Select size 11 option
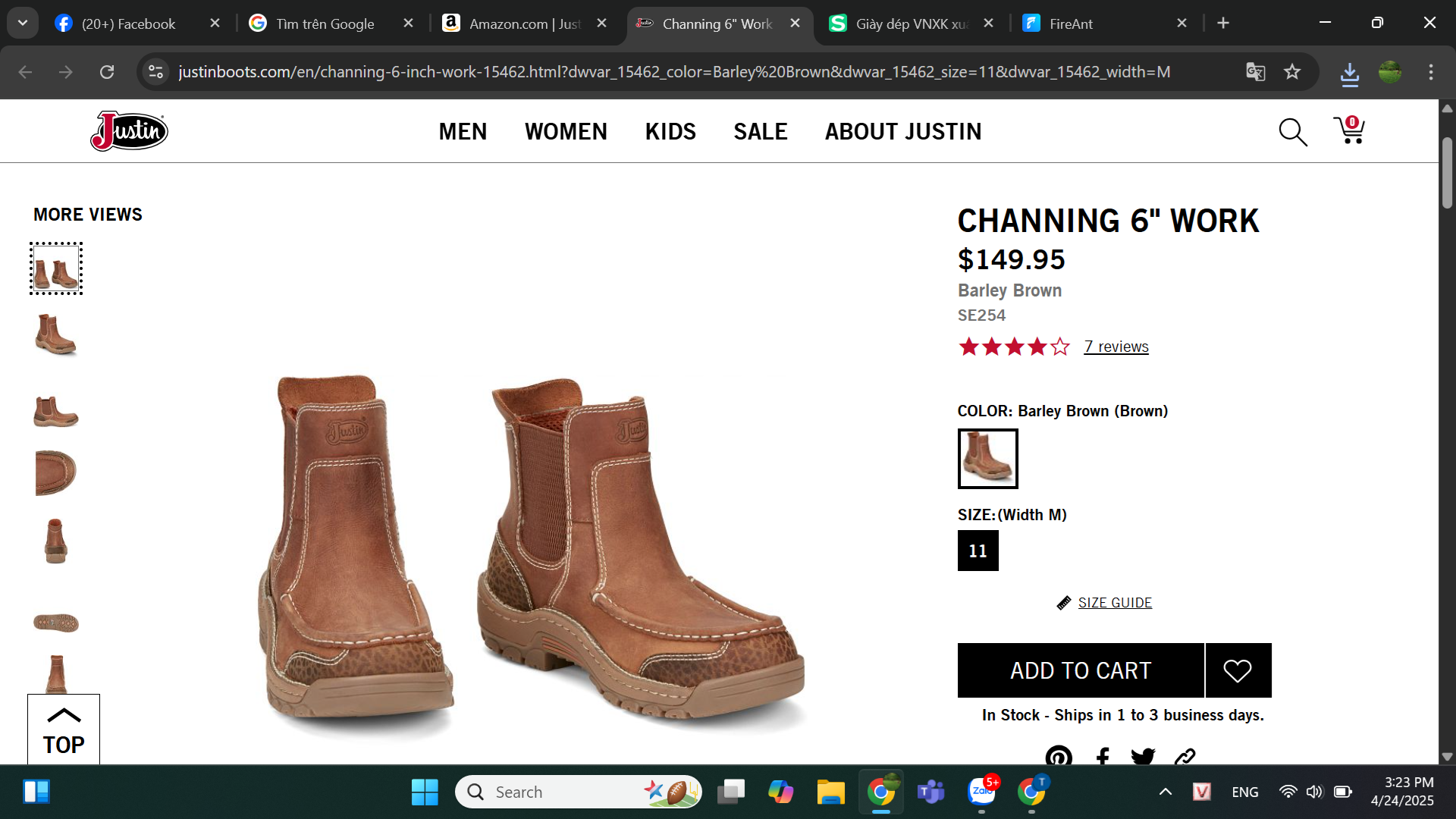 click(977, 551)
